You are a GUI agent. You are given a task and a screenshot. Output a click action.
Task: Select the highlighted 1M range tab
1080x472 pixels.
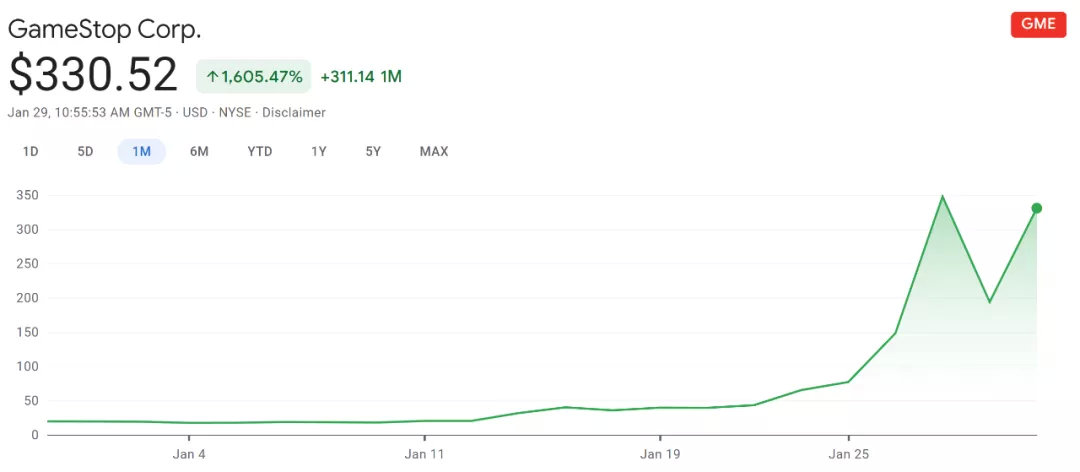click(x=141, y=152)
